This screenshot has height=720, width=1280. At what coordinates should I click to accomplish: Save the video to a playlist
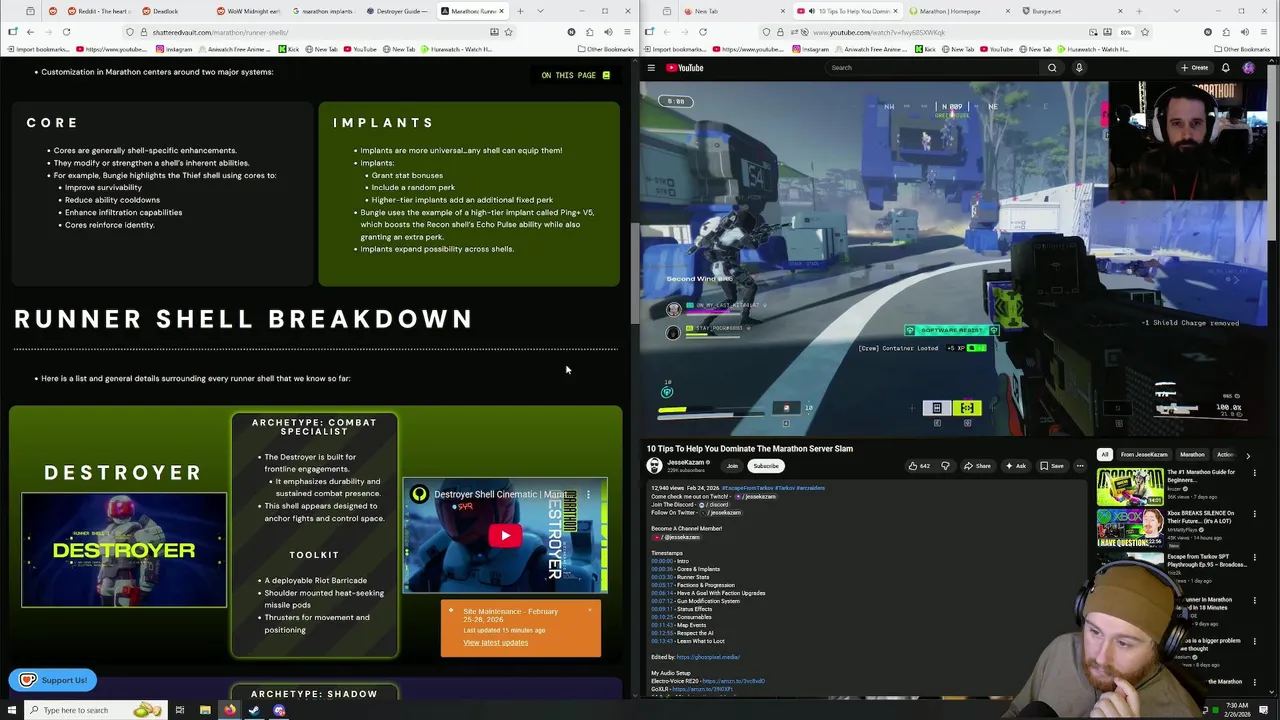[1051, 466]
